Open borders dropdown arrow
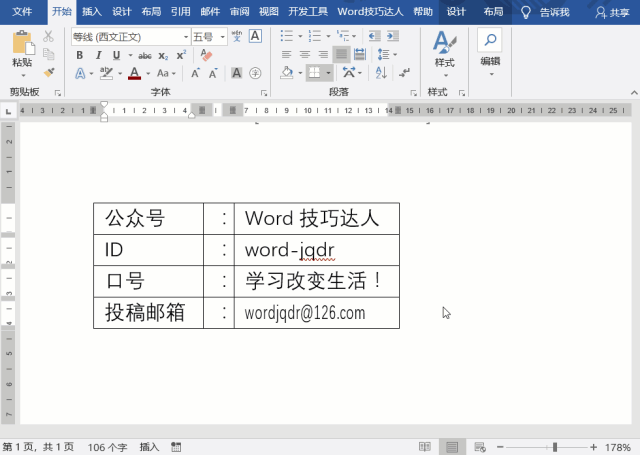 pos(328,73)
